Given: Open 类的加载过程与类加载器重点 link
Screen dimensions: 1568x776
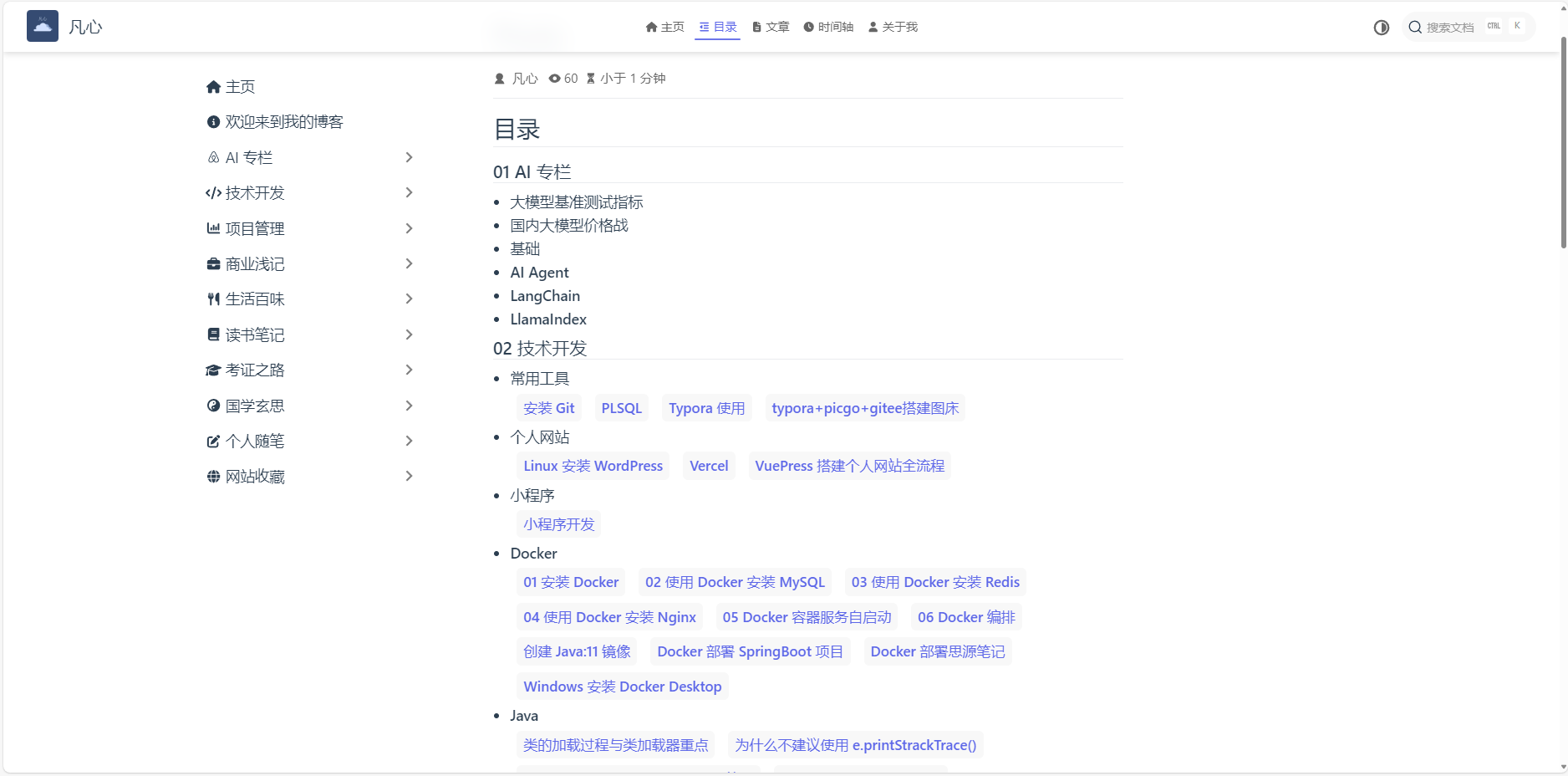Looking at the screenshot, I should point(616,745).
